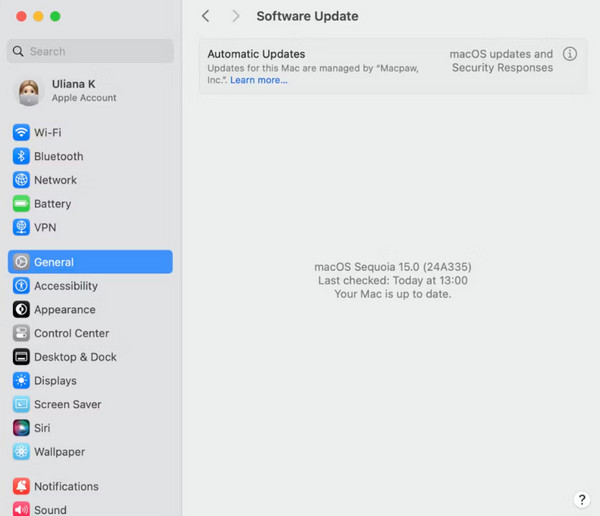Open Control Center icon
Image resolution: width=600 pixels, height=516 pixels.
(x=21, y=333)
